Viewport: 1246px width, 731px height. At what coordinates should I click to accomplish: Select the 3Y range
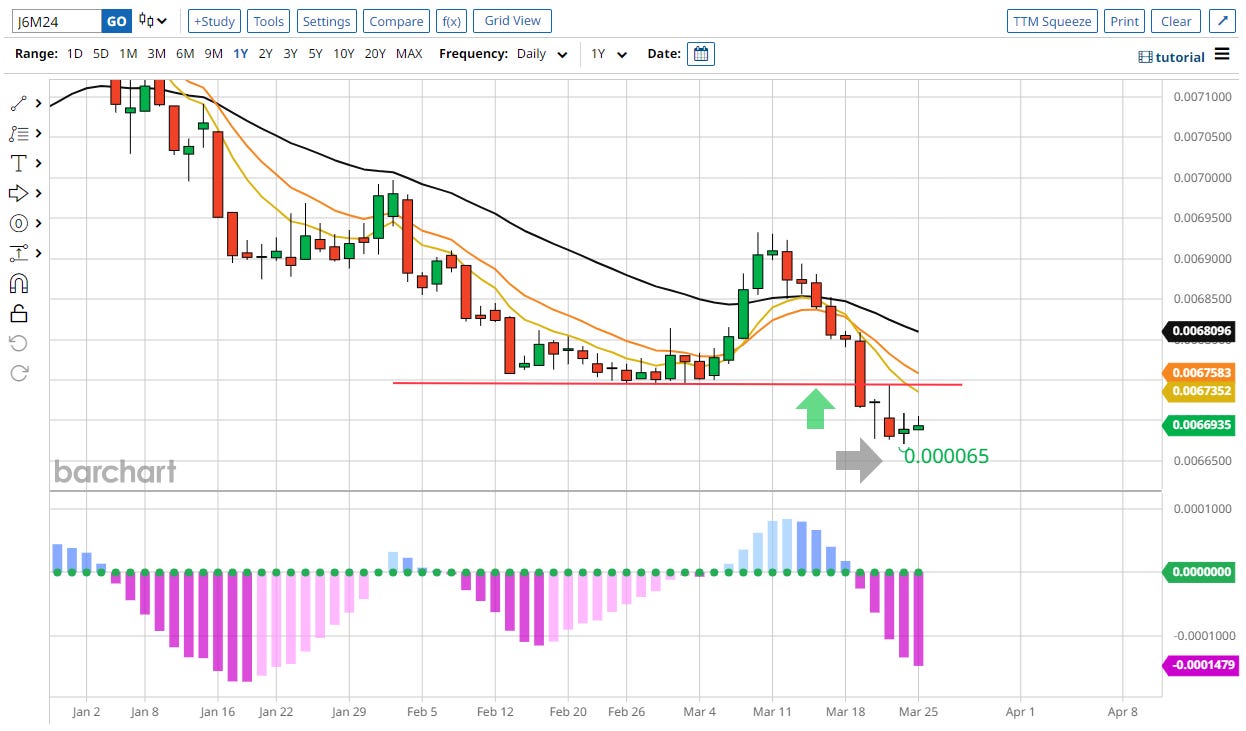click(x=290, y=54)
